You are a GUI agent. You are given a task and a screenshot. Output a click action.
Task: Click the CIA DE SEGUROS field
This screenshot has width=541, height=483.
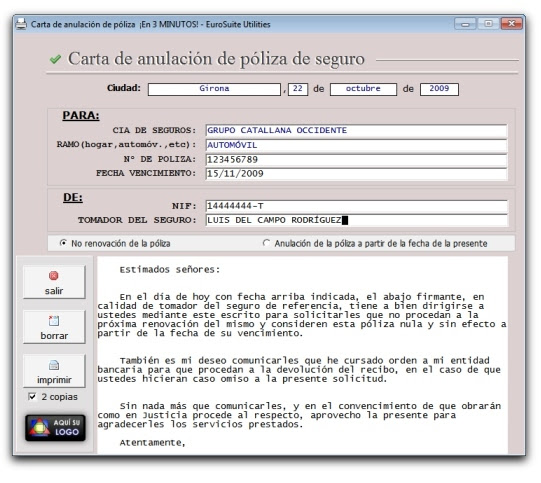point(356,131)
